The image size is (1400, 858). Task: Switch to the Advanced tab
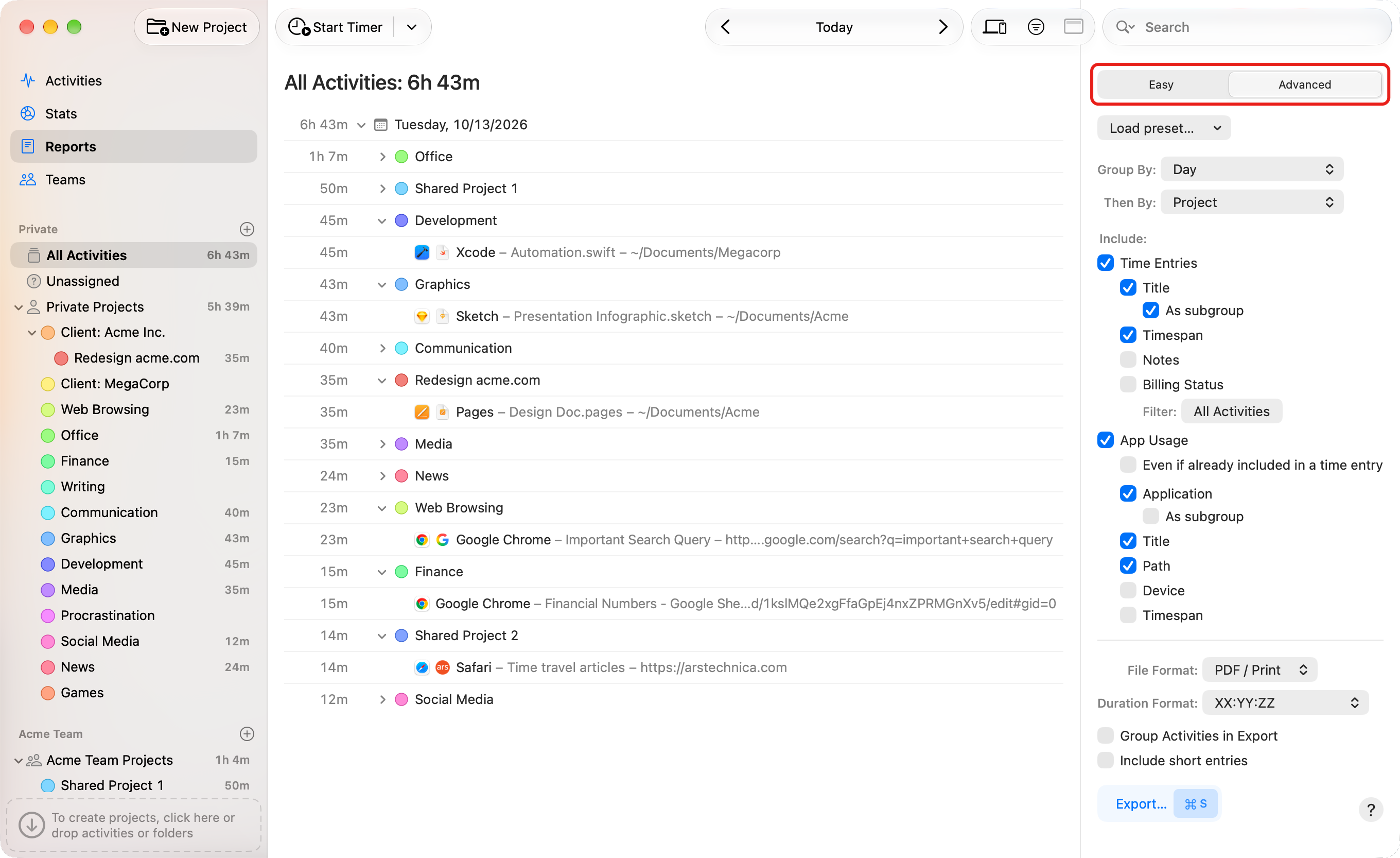(x=1305, y=84)
